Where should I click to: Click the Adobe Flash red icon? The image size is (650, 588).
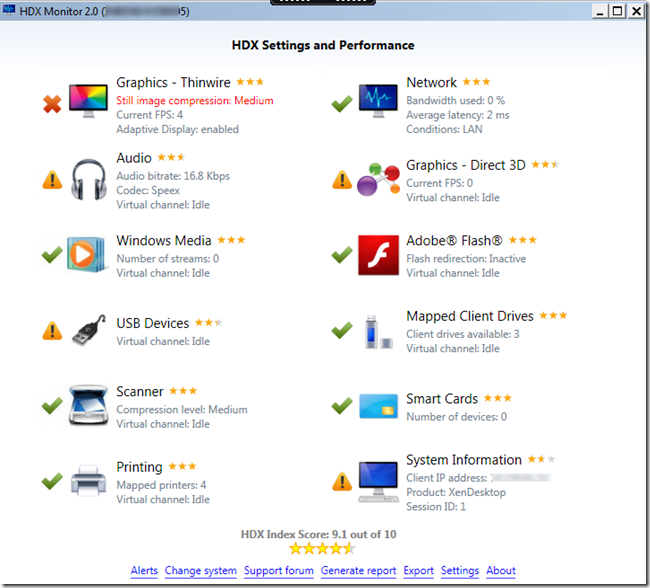(x=378, y=255)
